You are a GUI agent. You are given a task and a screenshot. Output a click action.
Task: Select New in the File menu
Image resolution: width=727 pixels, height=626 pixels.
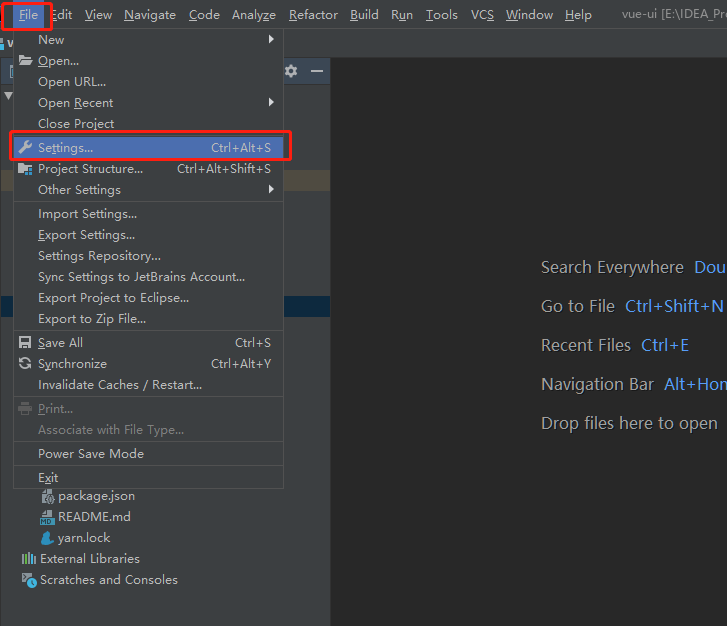point(148,39)
